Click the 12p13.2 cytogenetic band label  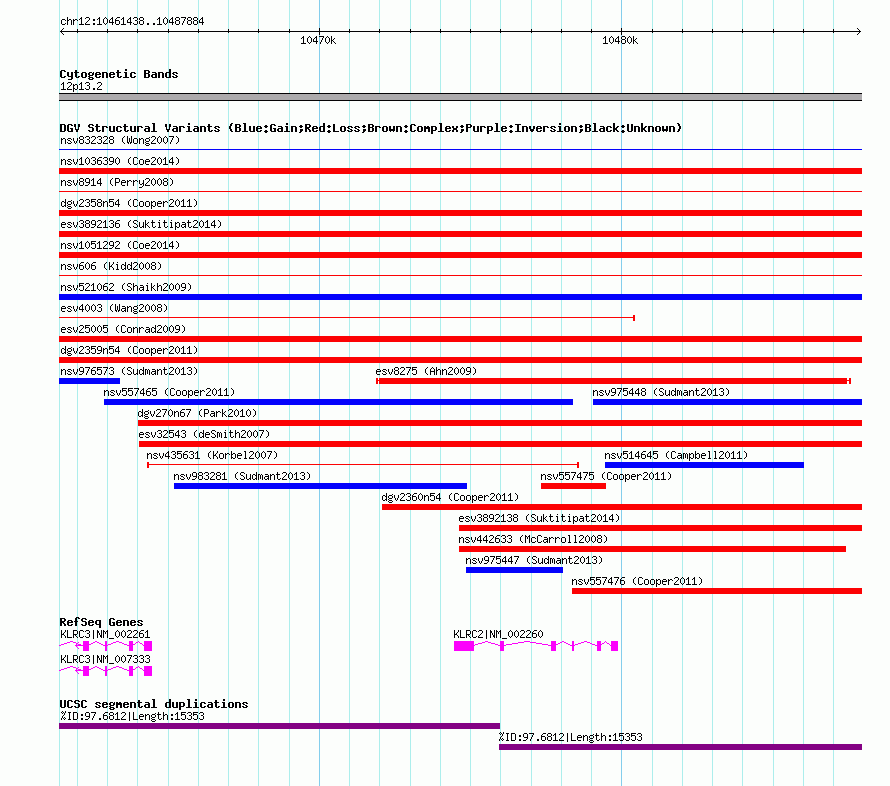[x=81, y=86]
